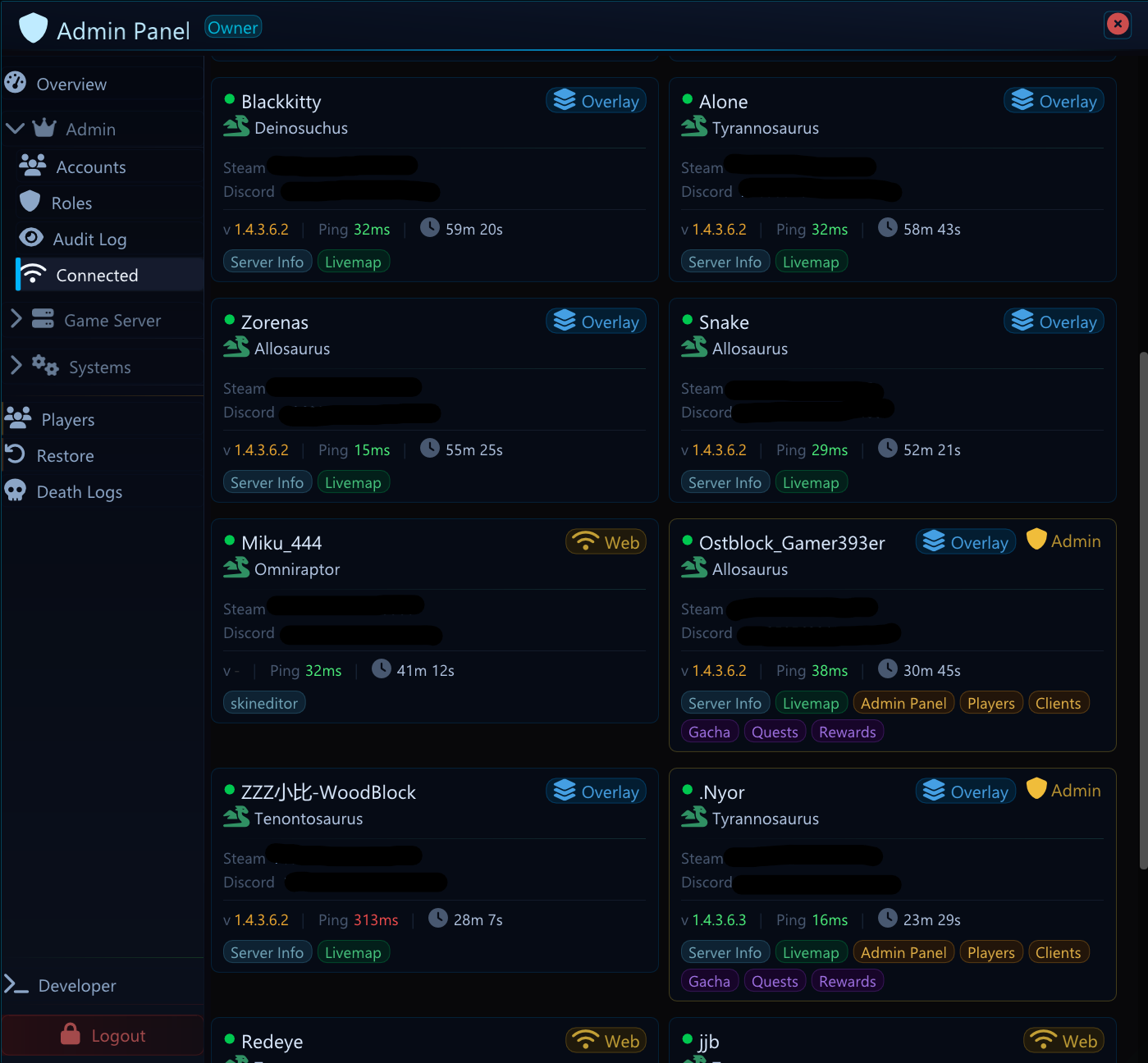
Task: Click the Death Logs skull icon
Action: pyautogui.click(x=16, y=490)
